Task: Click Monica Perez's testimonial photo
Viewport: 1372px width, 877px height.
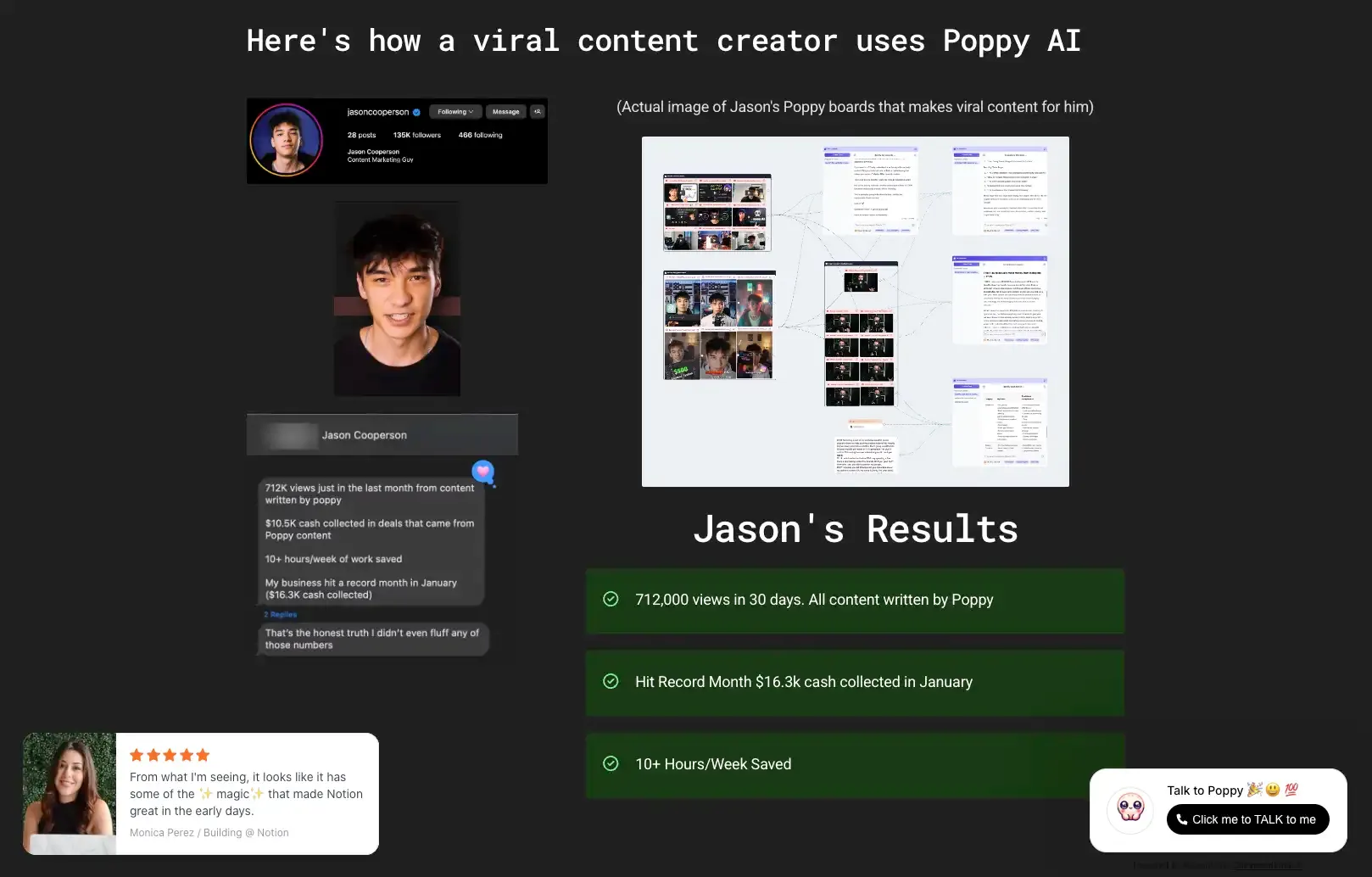Action: click(70, 793)
